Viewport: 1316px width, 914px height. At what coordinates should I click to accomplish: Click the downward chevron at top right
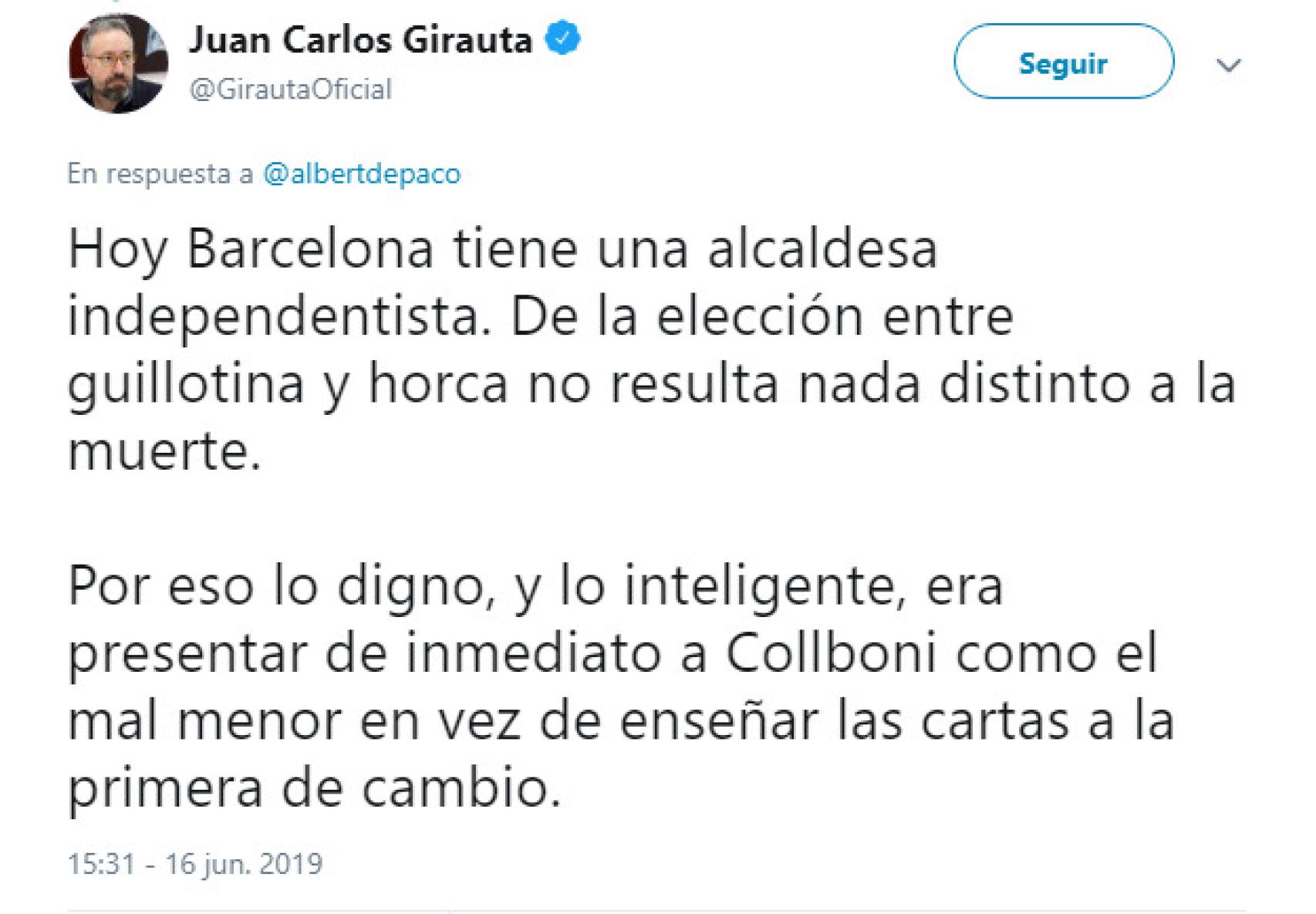pyautogui.click(x=1228, y=64)
